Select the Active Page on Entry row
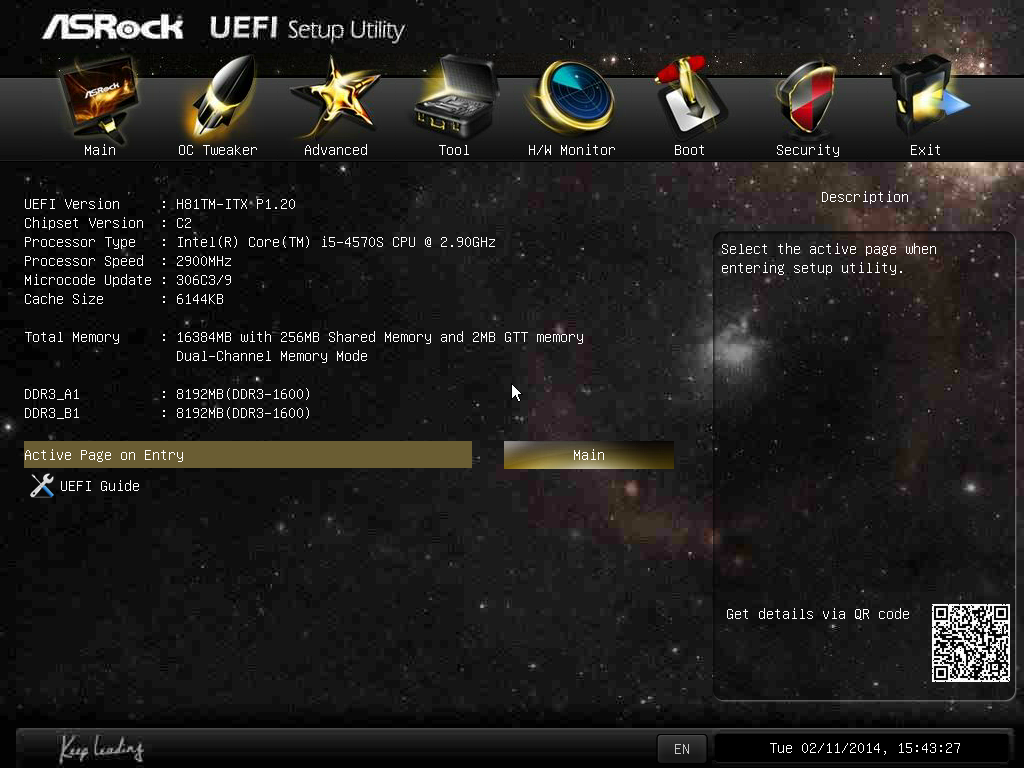1024x768 pixels. pyautogui.click(x=247, y=455)
